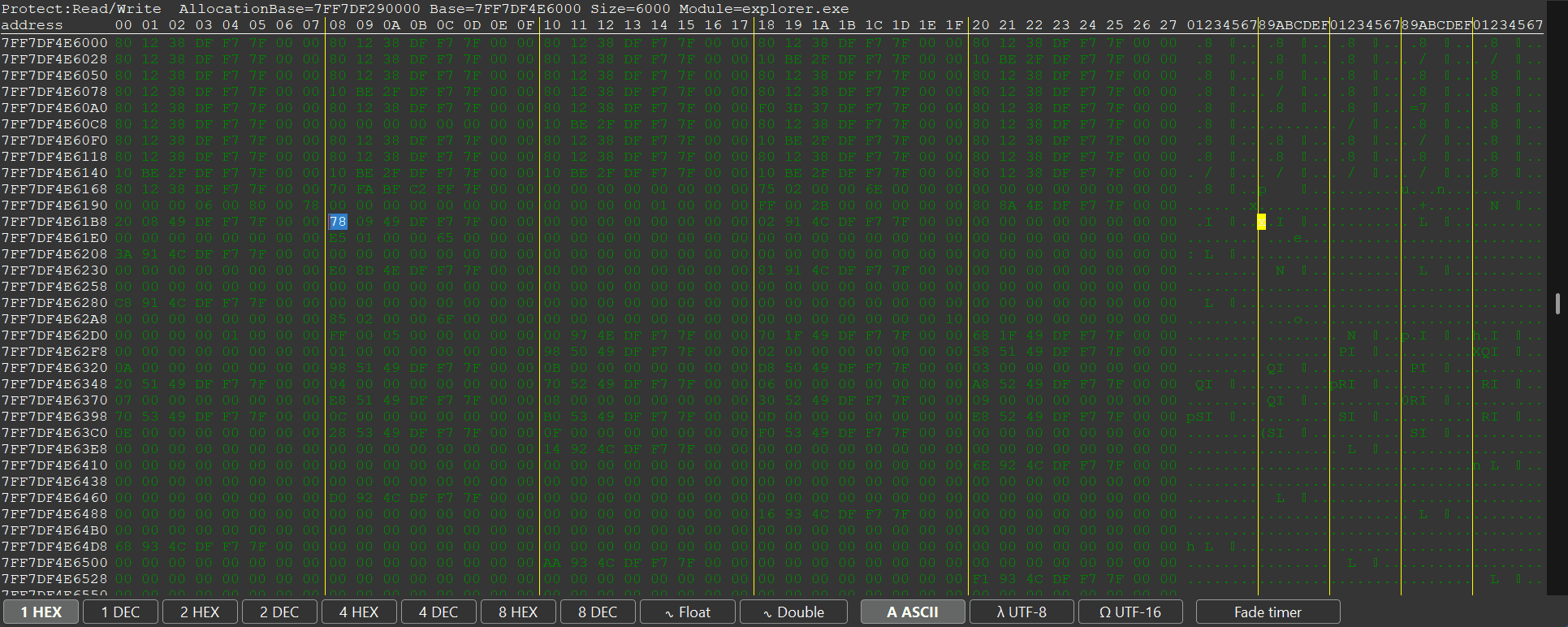Click byte 6F in row 7FF7DF4E62A8
The height and width of the screenshot is (627, 1568).
(445, 318)
